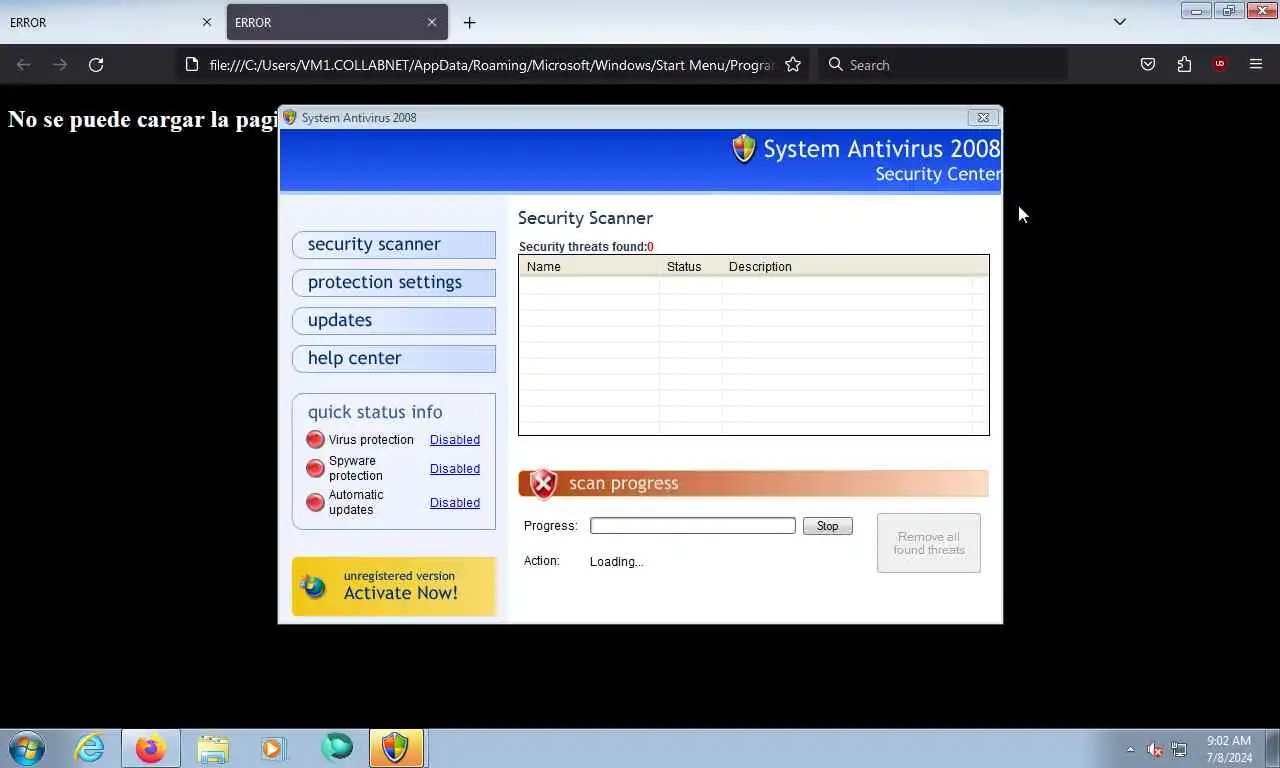Go to the updates section
The height and width of the screenshot is (768, 1280).
pyautogui.click(x=394, y=320)
